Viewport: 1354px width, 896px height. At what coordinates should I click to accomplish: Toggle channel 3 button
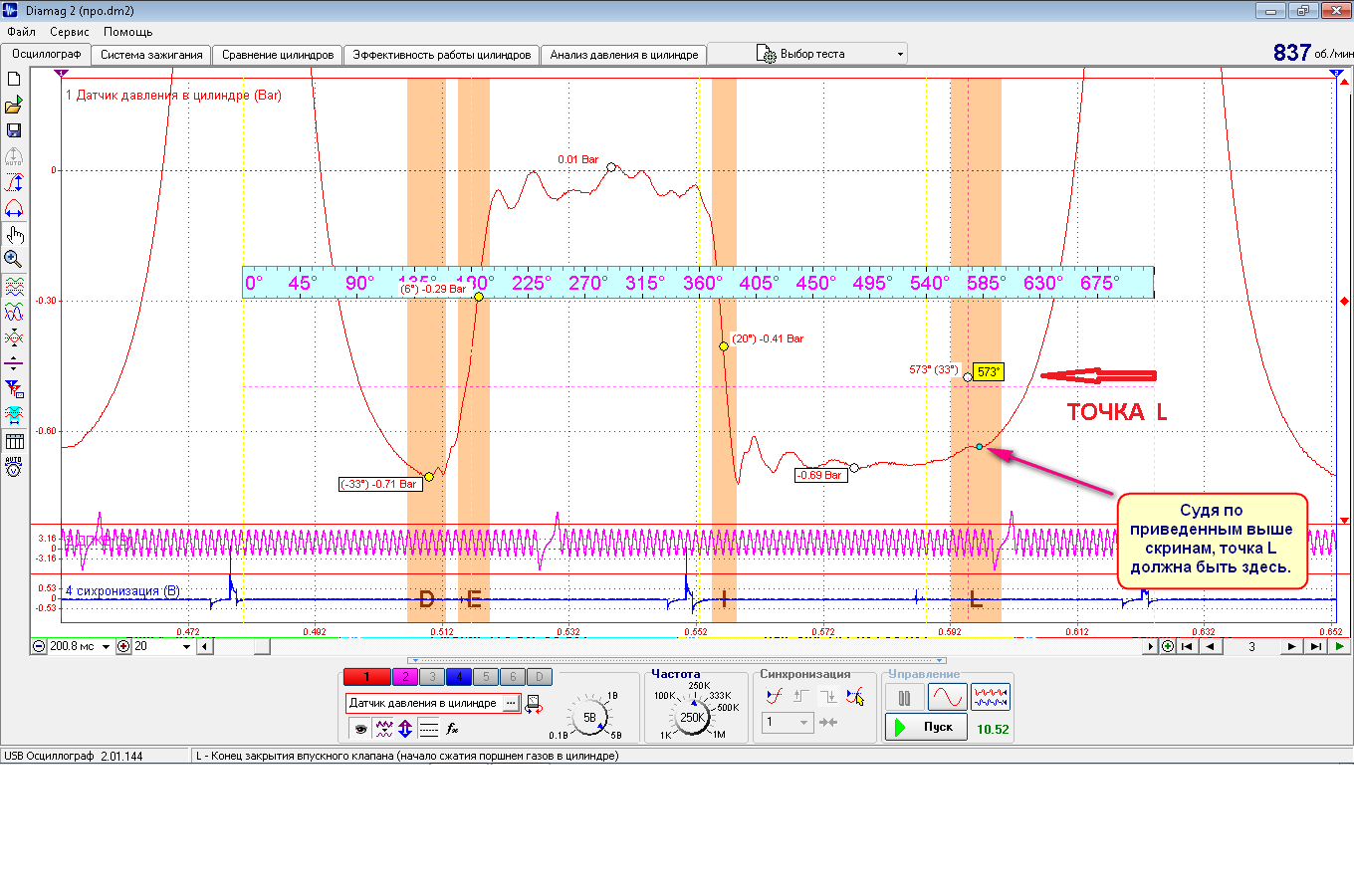[x=432, y=677]
